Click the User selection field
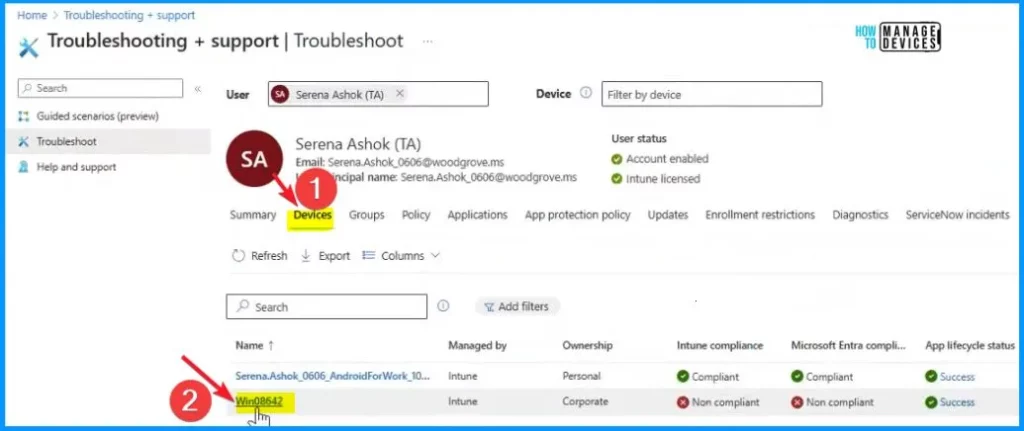1024x431 pixels. (x=378, y=94)
